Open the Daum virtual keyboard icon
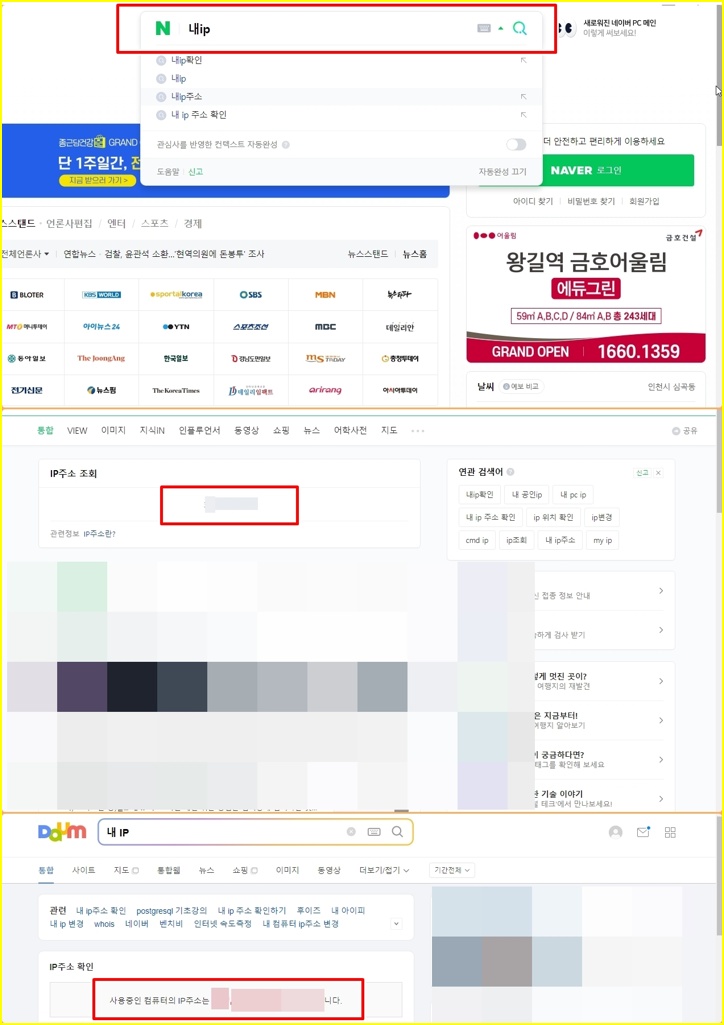The image size is (724, 1025). (374, 832)
